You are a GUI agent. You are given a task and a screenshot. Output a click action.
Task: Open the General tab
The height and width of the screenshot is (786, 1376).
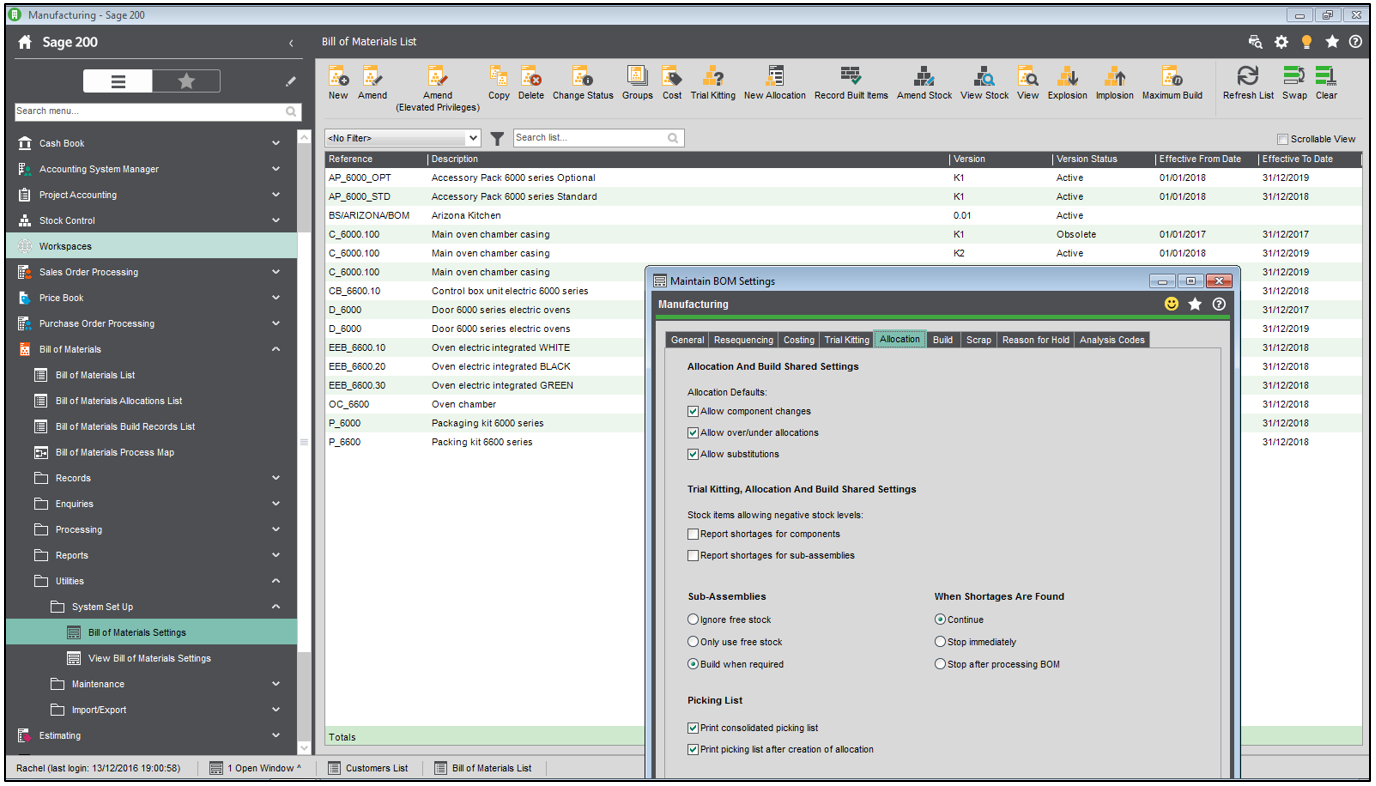coord(687,340)
